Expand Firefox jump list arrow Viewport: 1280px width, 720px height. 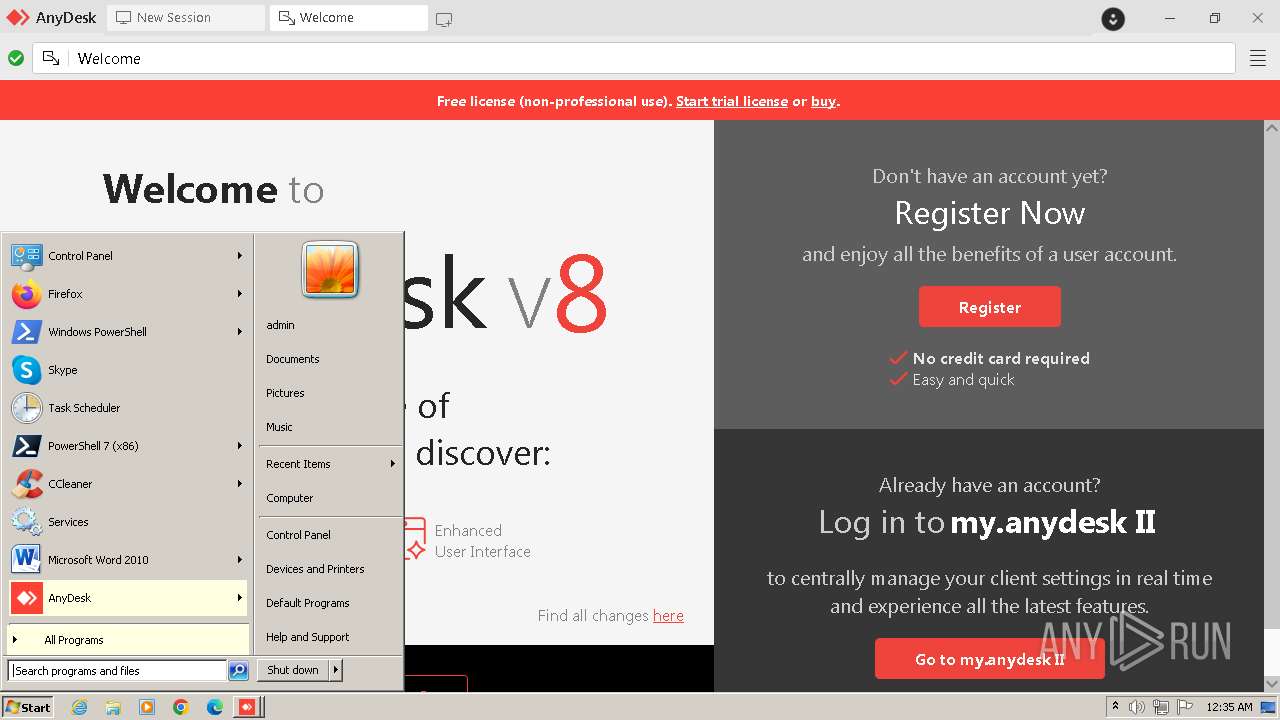240,294
